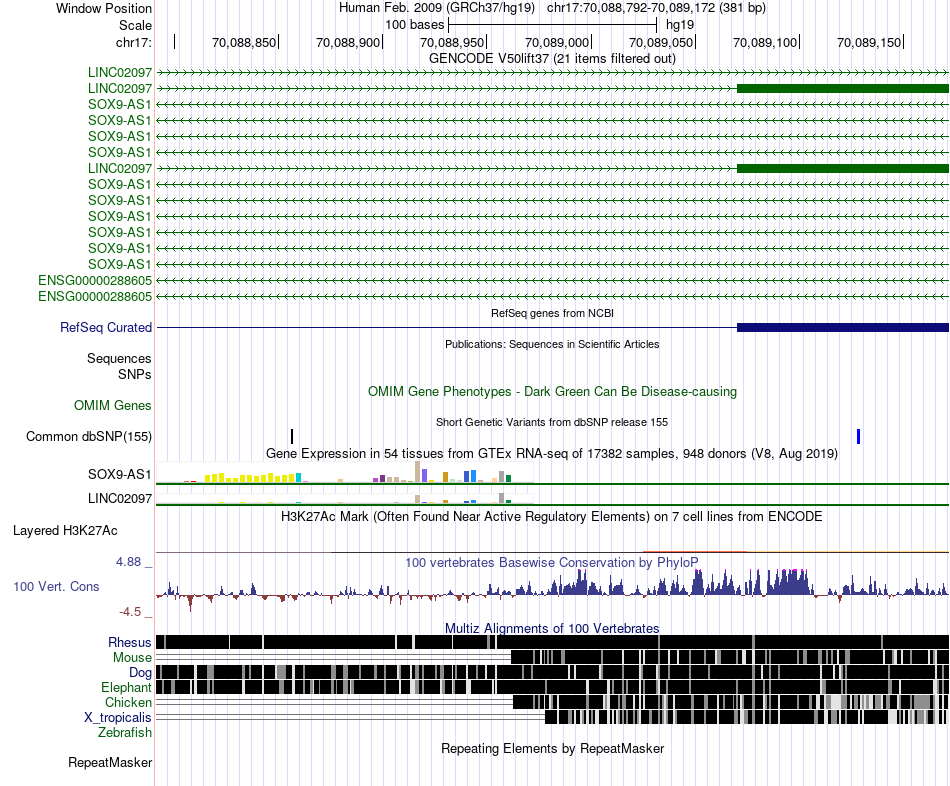
Task: Open GENCODE V50lift37 track title
Action: click(x=552, y=58)
